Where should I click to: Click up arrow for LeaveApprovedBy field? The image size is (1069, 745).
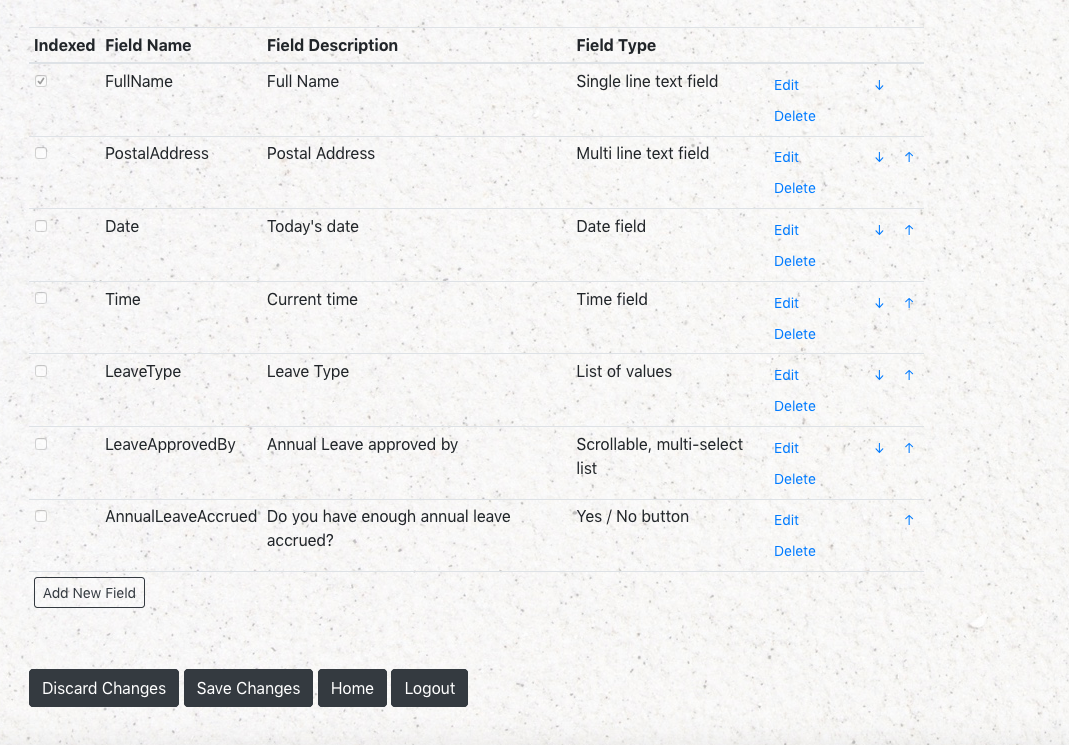point(909,448)
